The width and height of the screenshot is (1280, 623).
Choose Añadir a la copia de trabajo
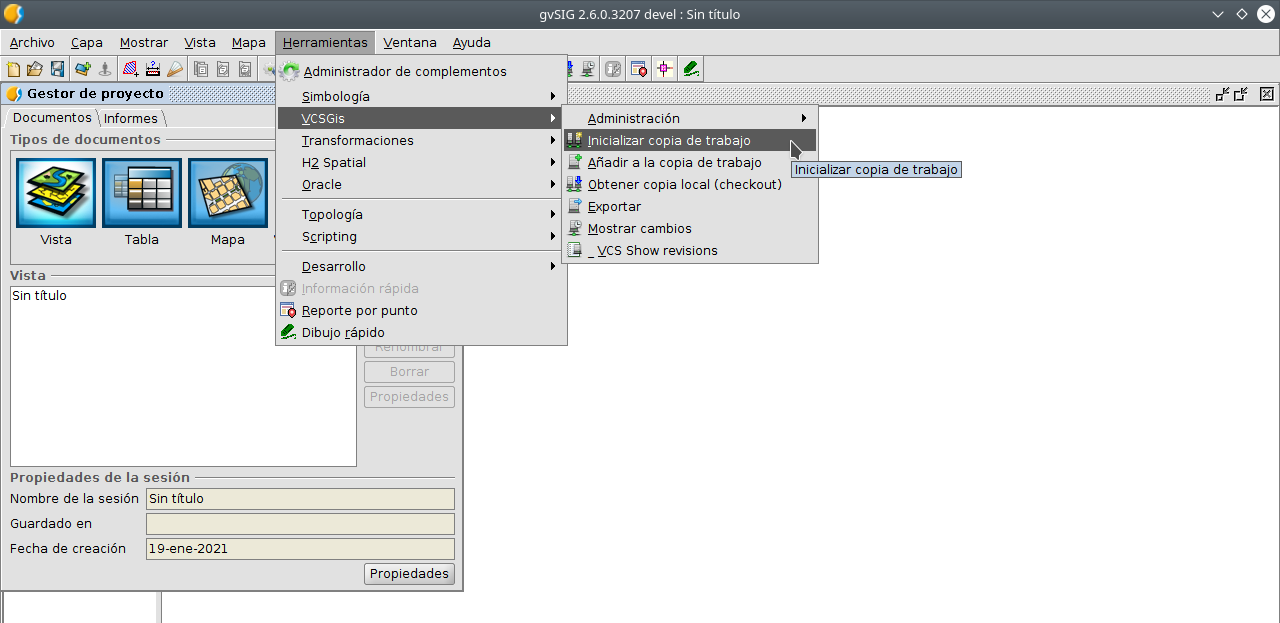coord(690,163)
